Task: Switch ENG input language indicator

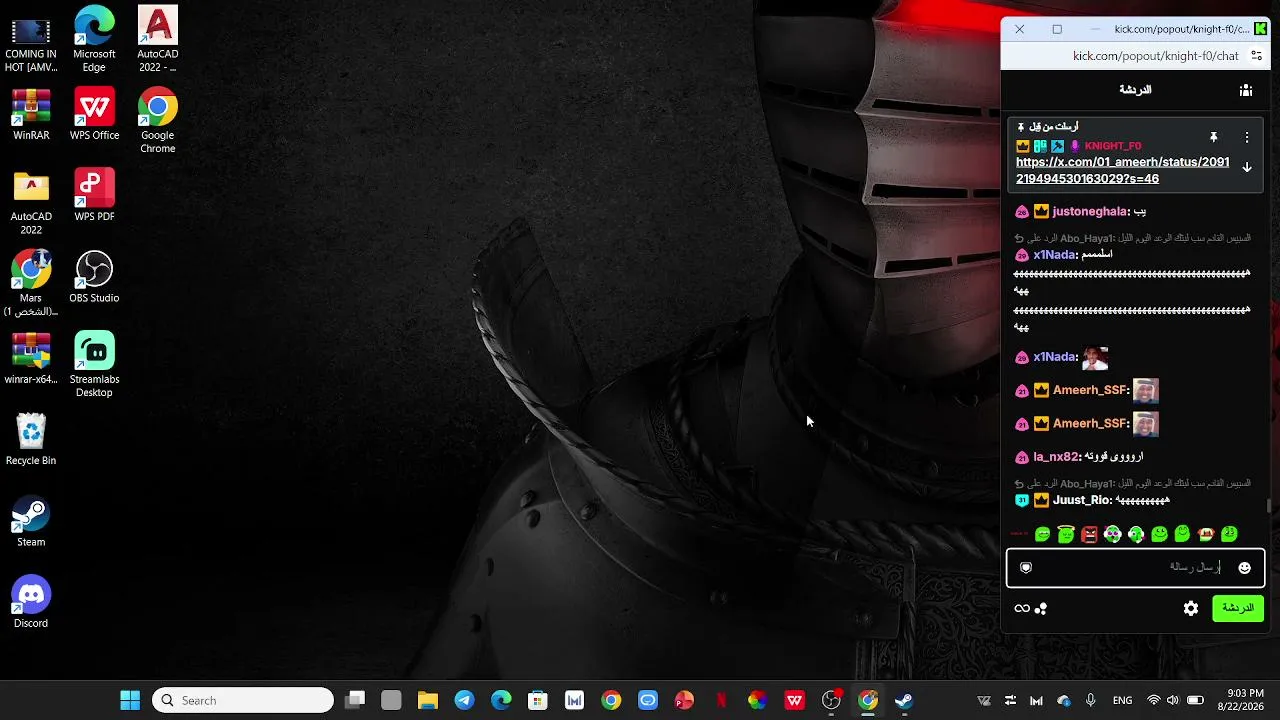Action: click(x=1122, y=700)
